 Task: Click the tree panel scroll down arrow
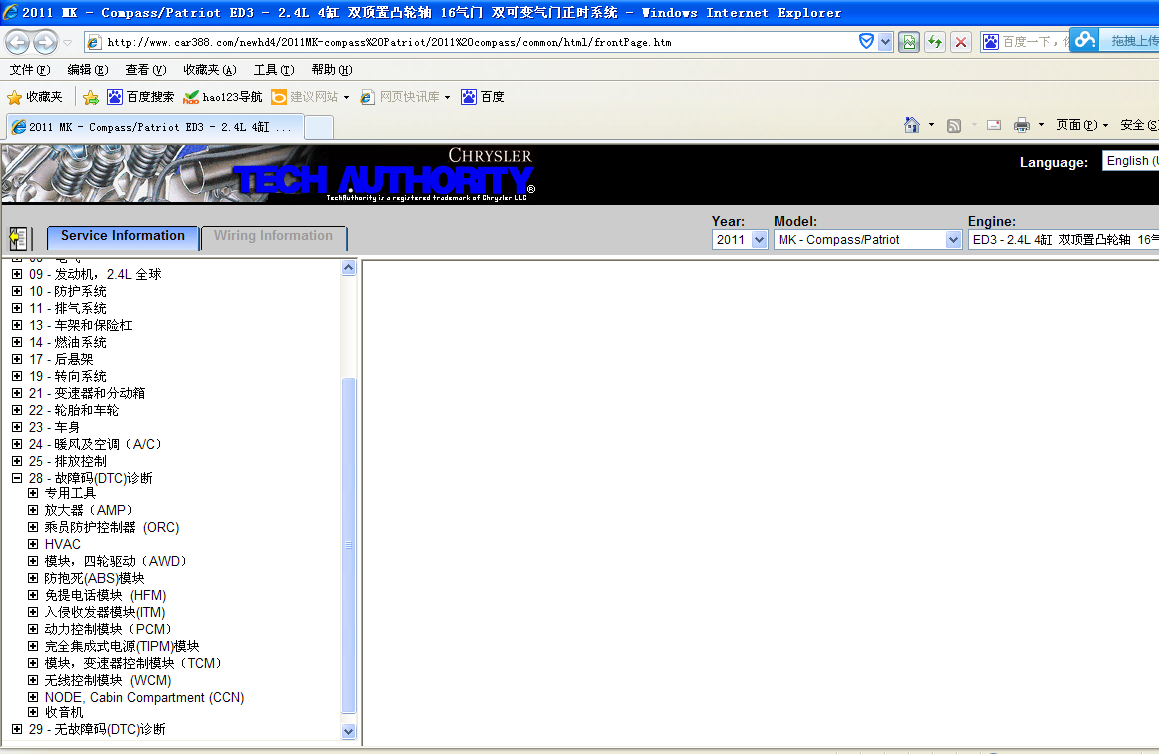[349, 731]
